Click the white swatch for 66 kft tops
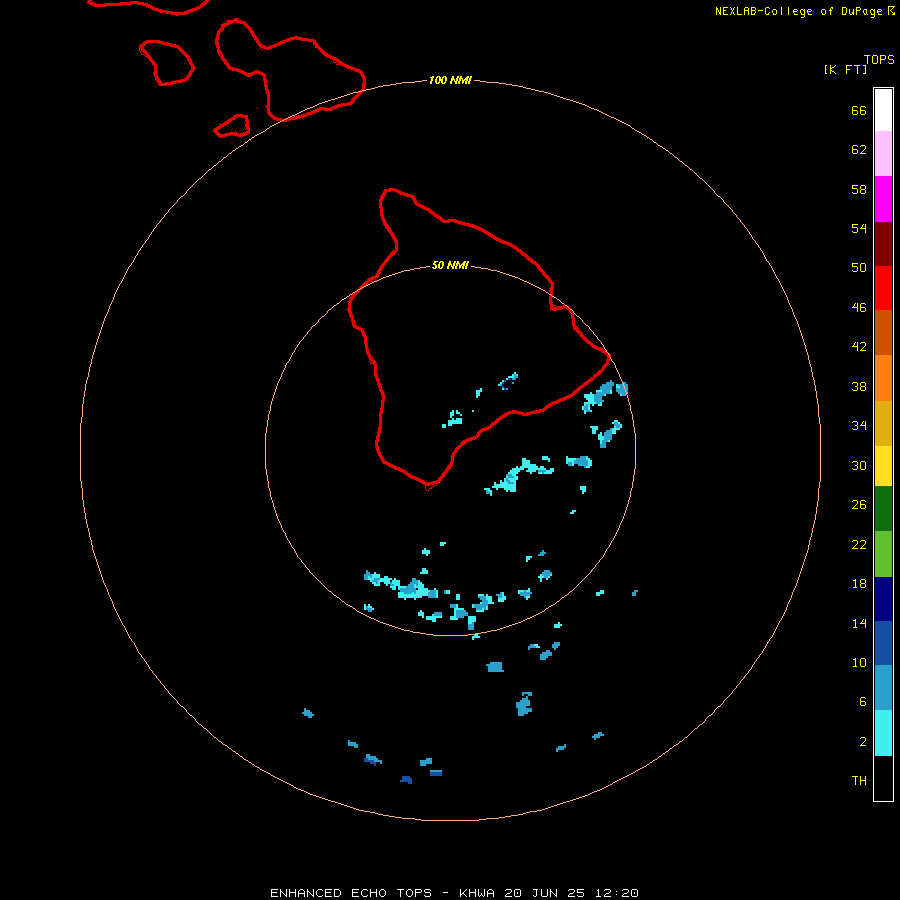This screenshot has height=900, width=900. click(883, 110)
